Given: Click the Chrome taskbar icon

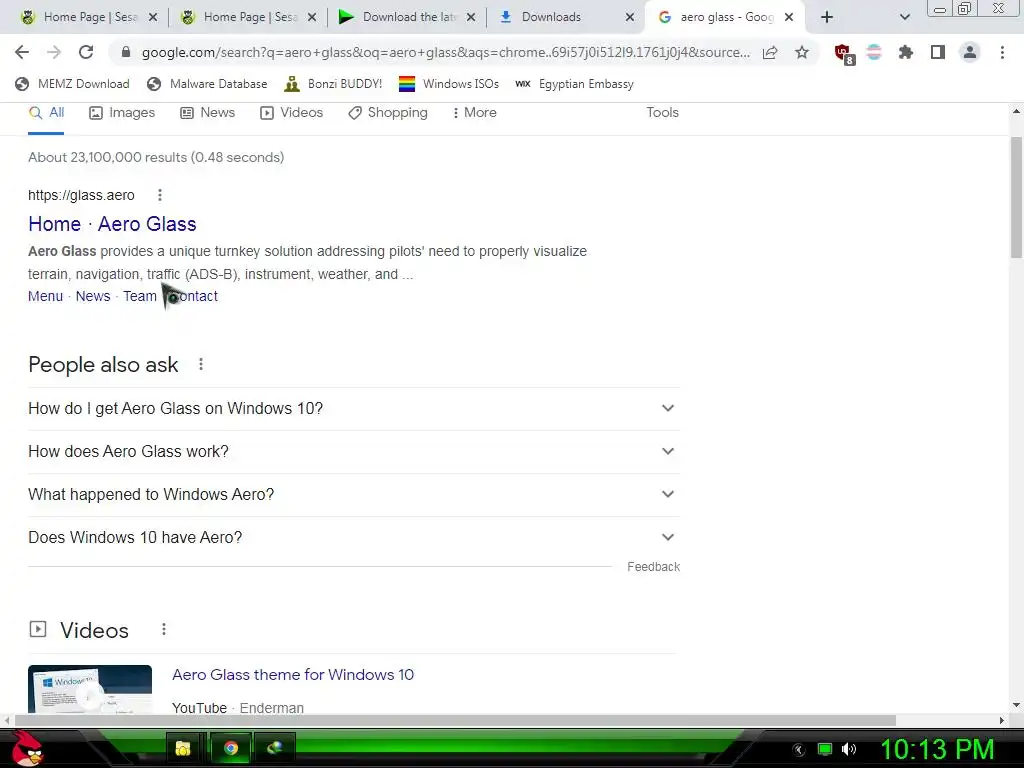Looking at the screenshot, I should coord(231,748).
